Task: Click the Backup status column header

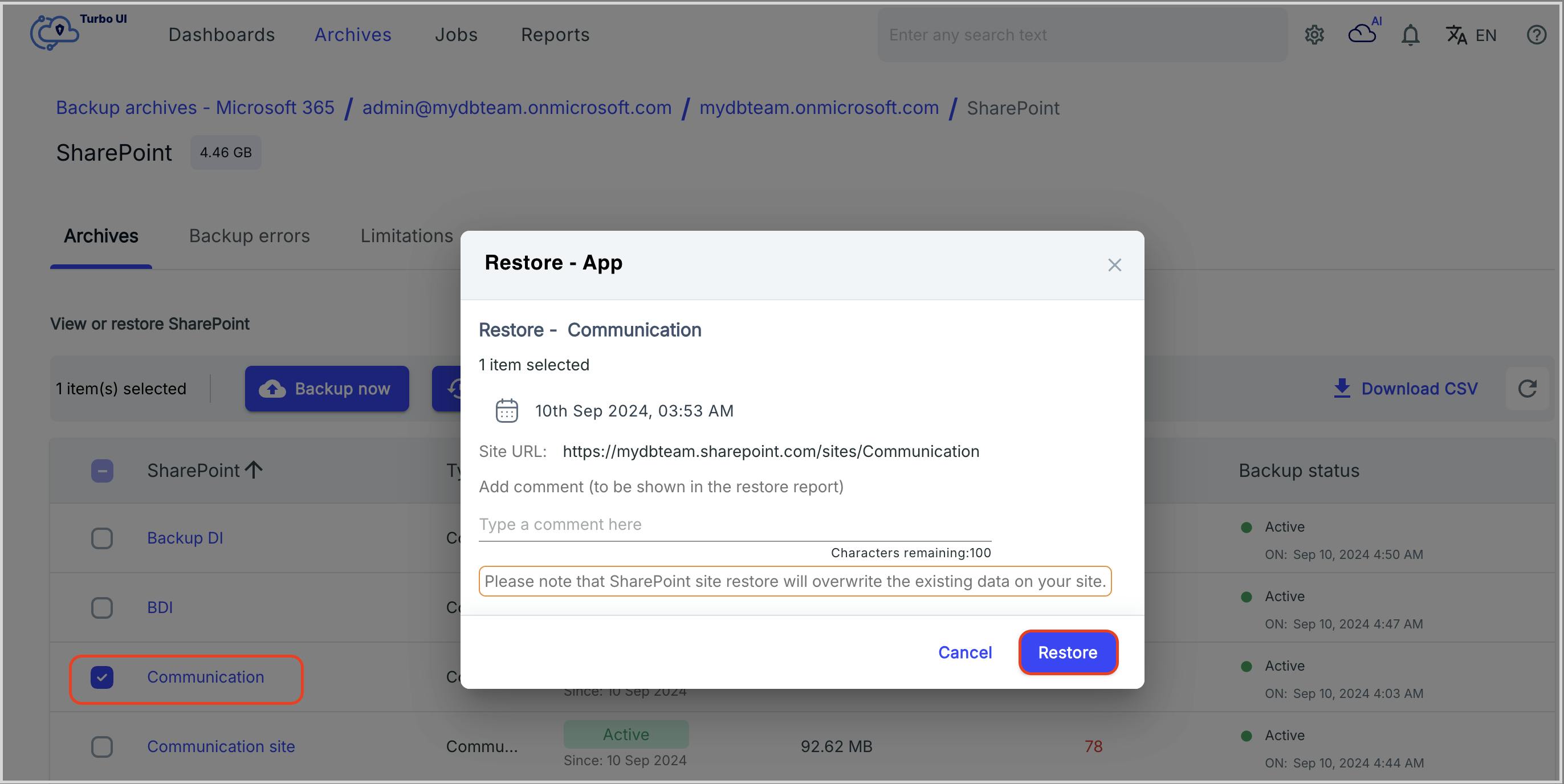Action: (1298, 470)
